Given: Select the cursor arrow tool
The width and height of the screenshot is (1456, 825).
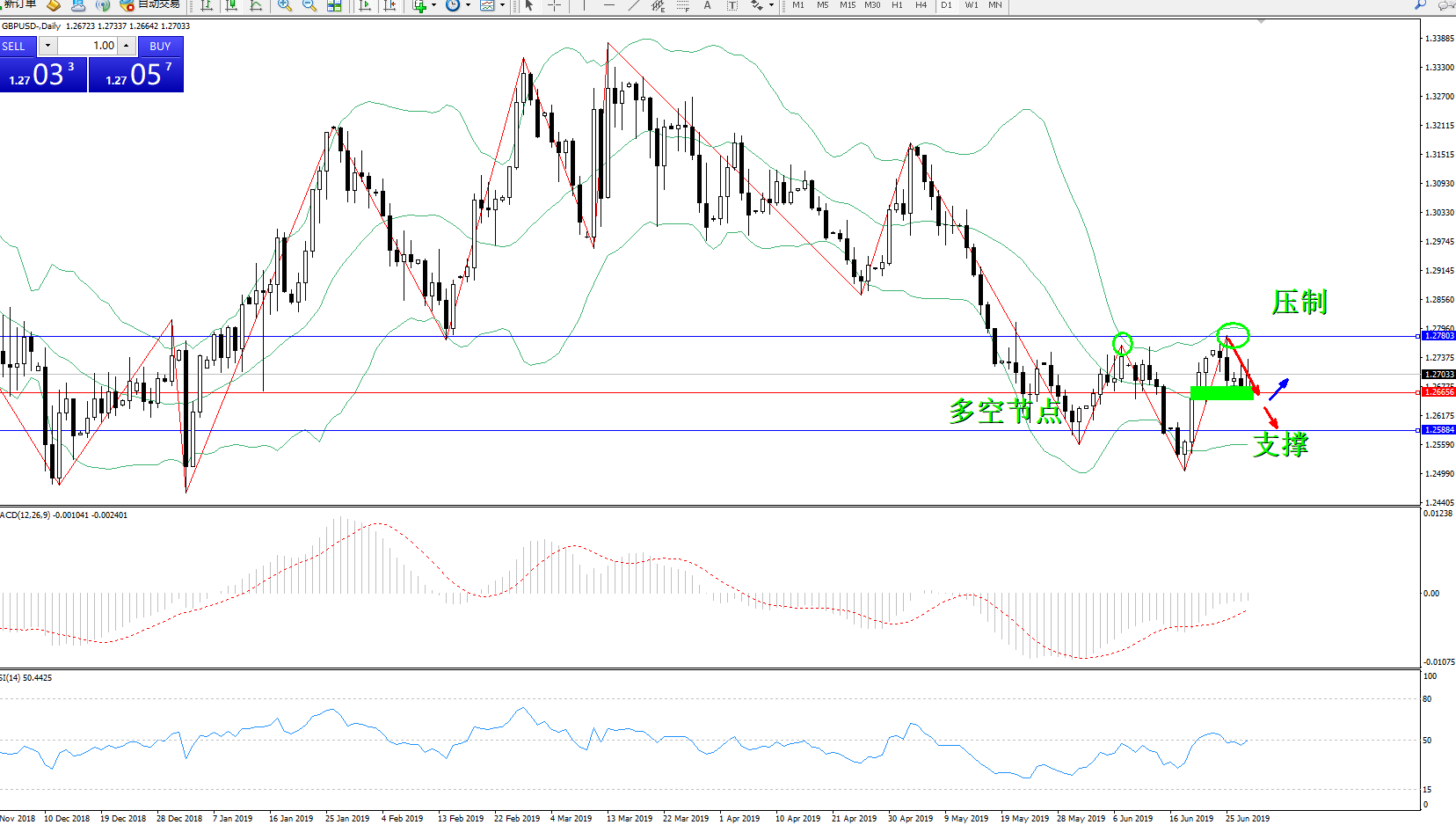Looking at the screenshot, I should pos(529,4).
